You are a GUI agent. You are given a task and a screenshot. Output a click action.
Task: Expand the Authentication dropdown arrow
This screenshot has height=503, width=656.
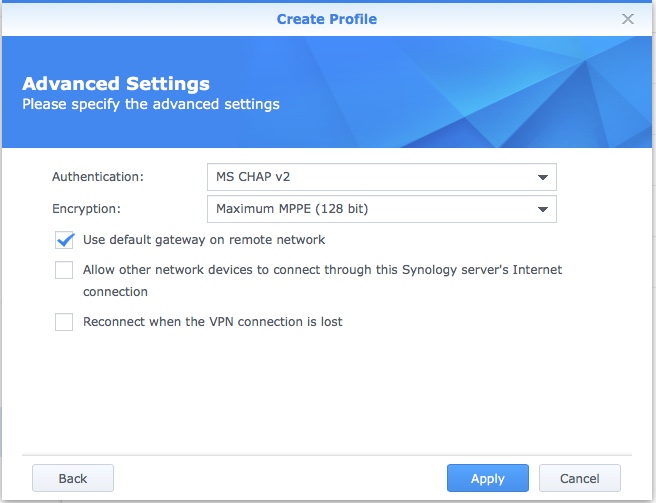coord(542,177)
